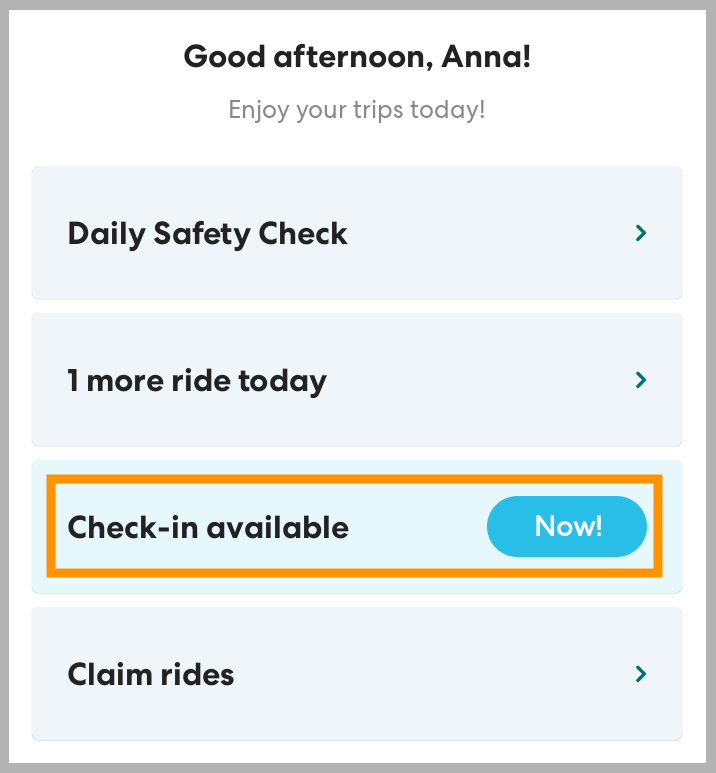Click the Good afternoon, Anna! heading
Image resolution: width=716 pixels, height=773 pixels.
click(x=357, y=57)
